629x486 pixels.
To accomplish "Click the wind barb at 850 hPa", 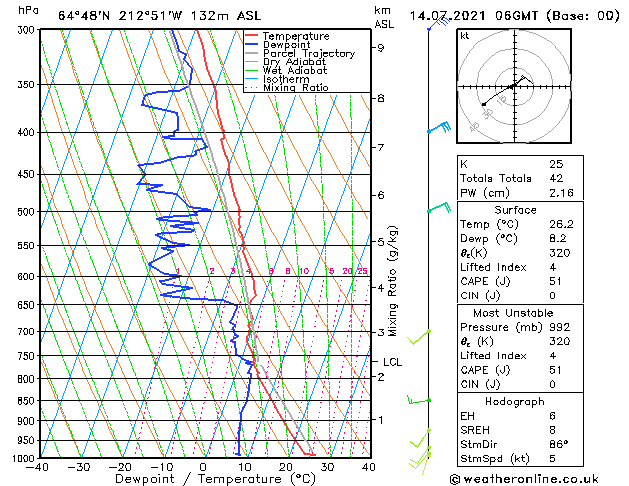I will pyautogui.click(x=419, y=400).
